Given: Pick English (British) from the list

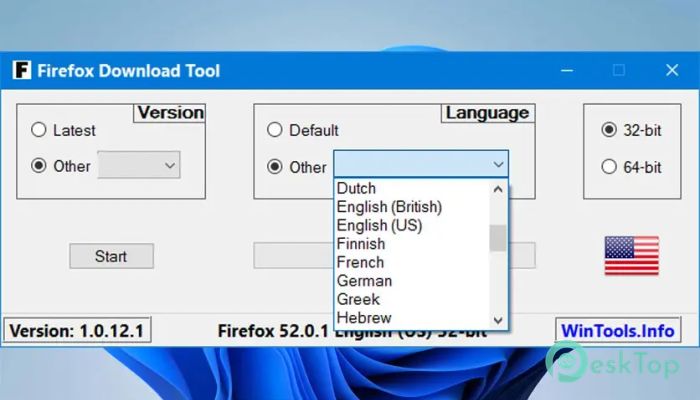Looking at the screenshot, I should 412,207.
